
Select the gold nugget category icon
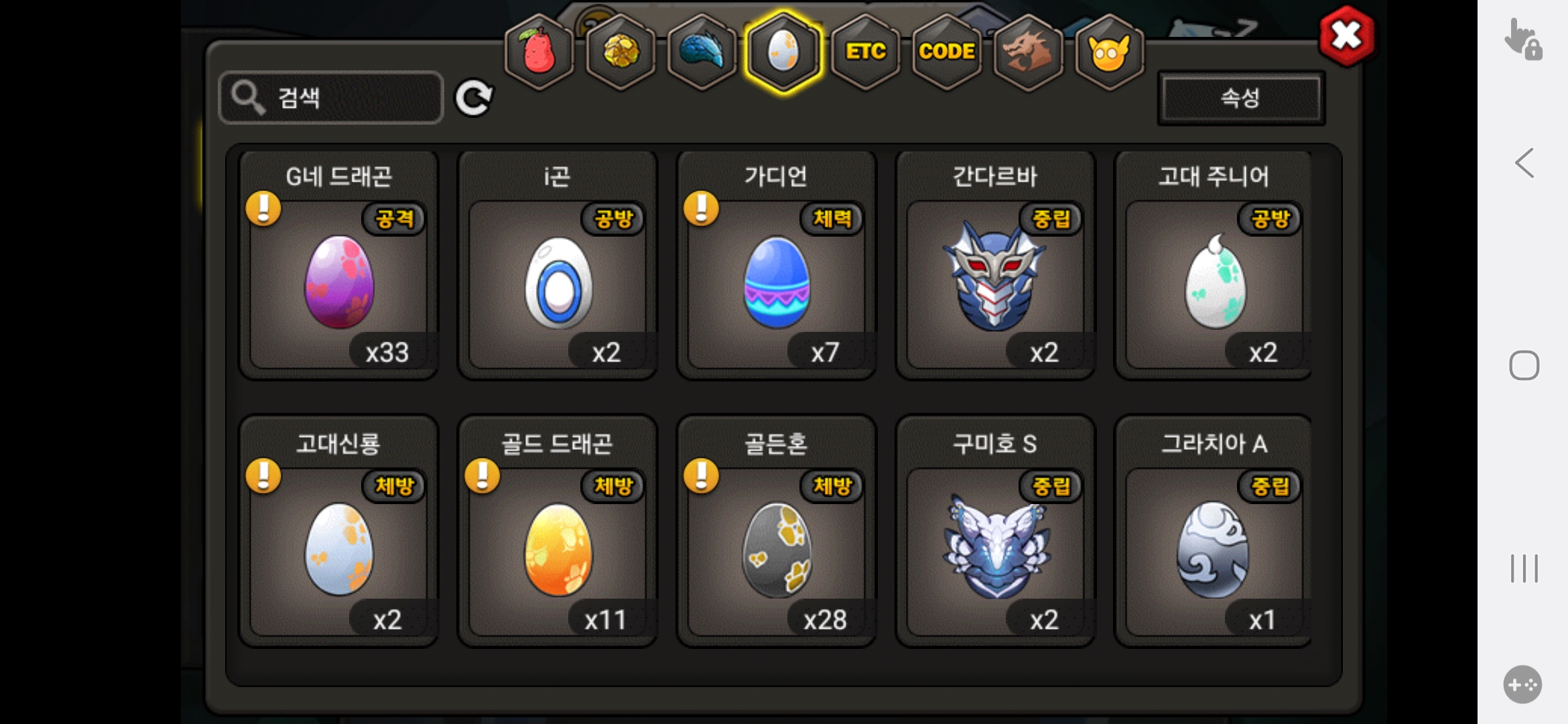click(620, 52)
